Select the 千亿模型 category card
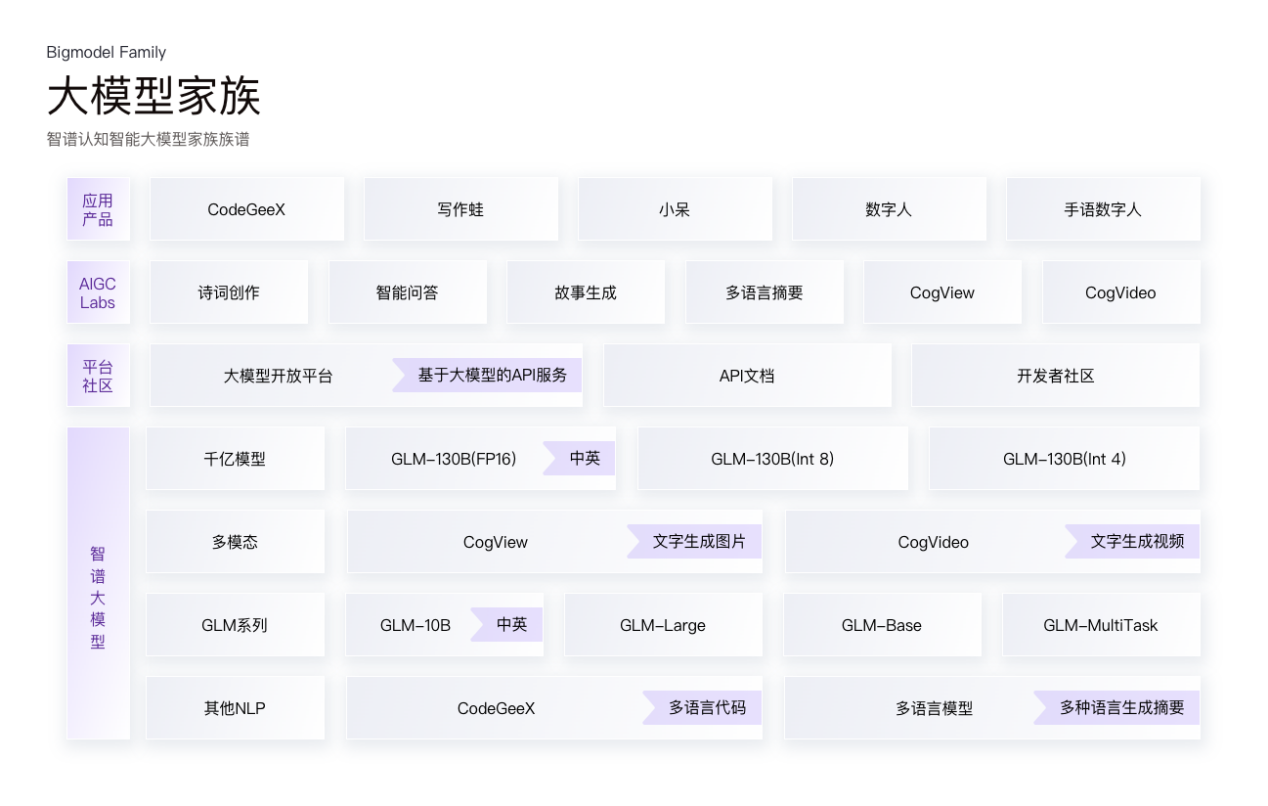 tap(235, 459)
